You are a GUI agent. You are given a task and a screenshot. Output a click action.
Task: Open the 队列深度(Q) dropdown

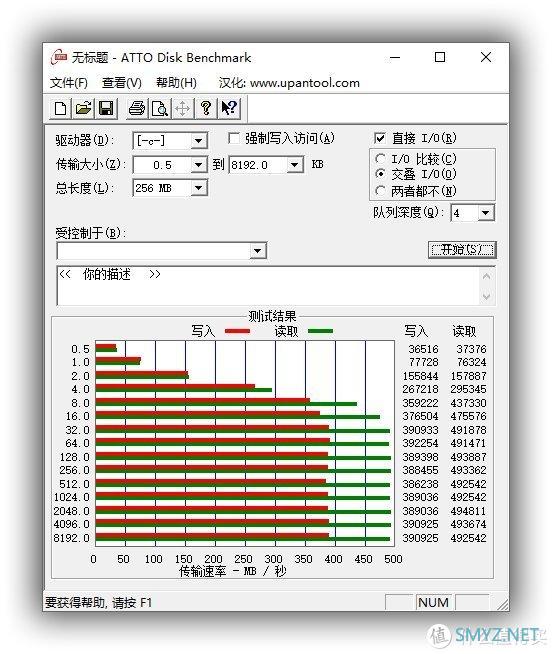point(485,213)
